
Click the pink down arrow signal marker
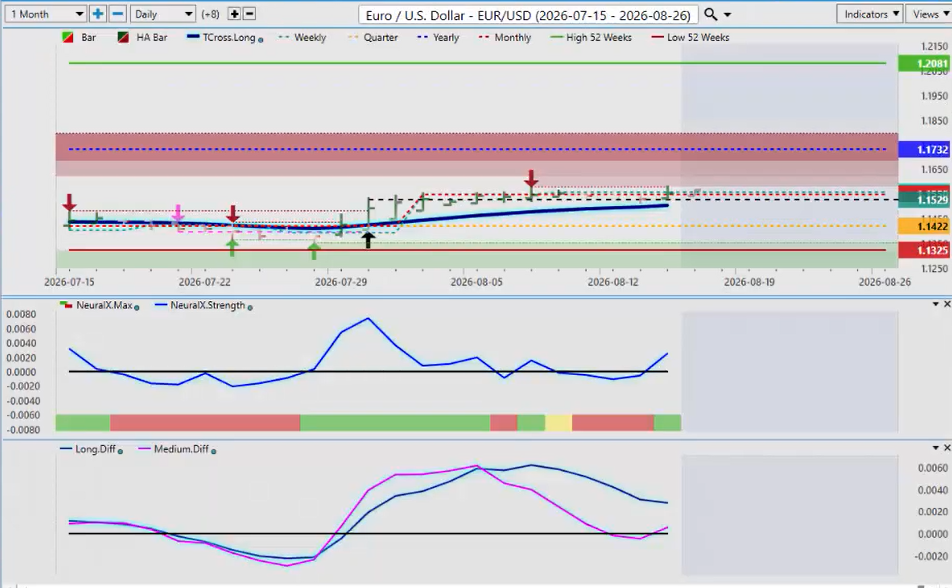[x=178, y=213]
